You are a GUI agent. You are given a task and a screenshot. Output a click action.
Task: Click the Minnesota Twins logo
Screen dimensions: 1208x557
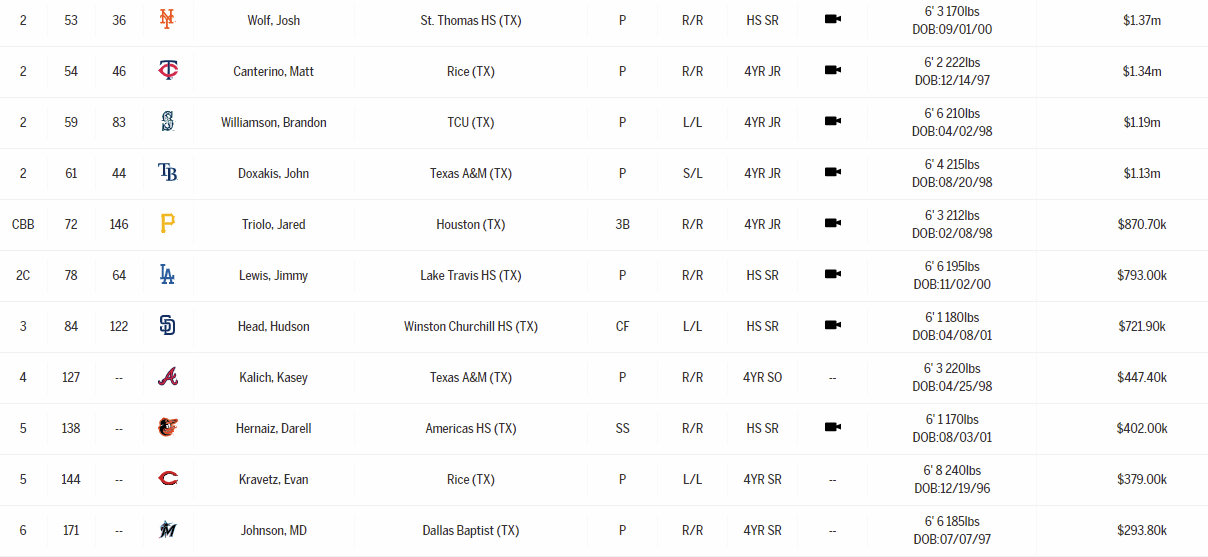167,71
